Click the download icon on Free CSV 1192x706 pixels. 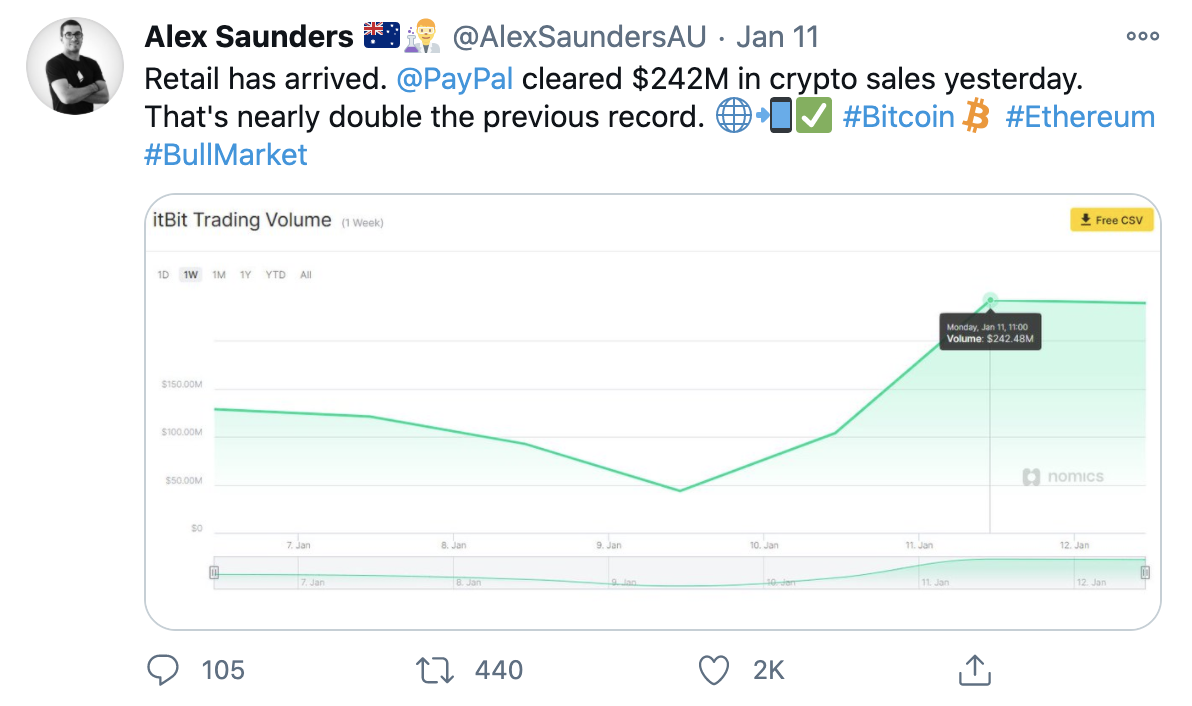(1086, 220)
